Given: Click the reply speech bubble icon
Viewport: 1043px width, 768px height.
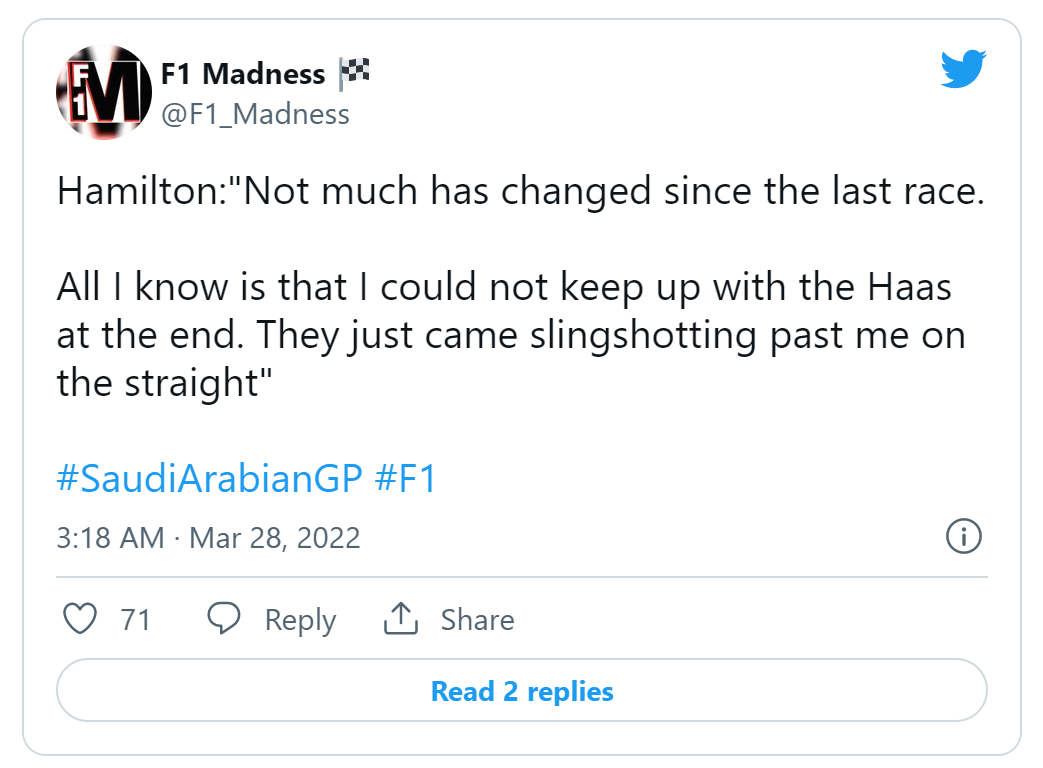Looking at the screenshot, I should (224, 620).
